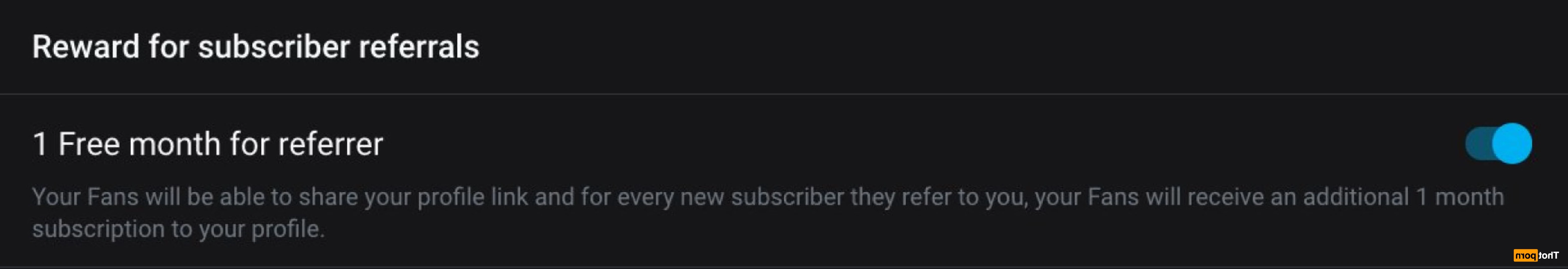Viewport: 1568px width, 269px height.
Task: Click the 'Free month' words in the option title
Action: pos(139,144)
